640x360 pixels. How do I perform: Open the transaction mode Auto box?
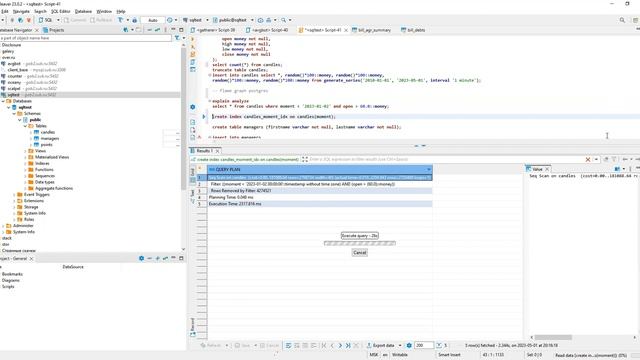pos(153,20)
